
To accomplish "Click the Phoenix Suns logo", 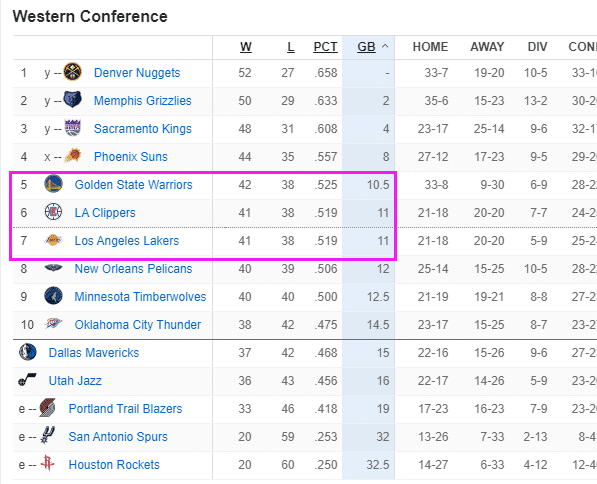I will pyautogui.click(x=72, y=156).
